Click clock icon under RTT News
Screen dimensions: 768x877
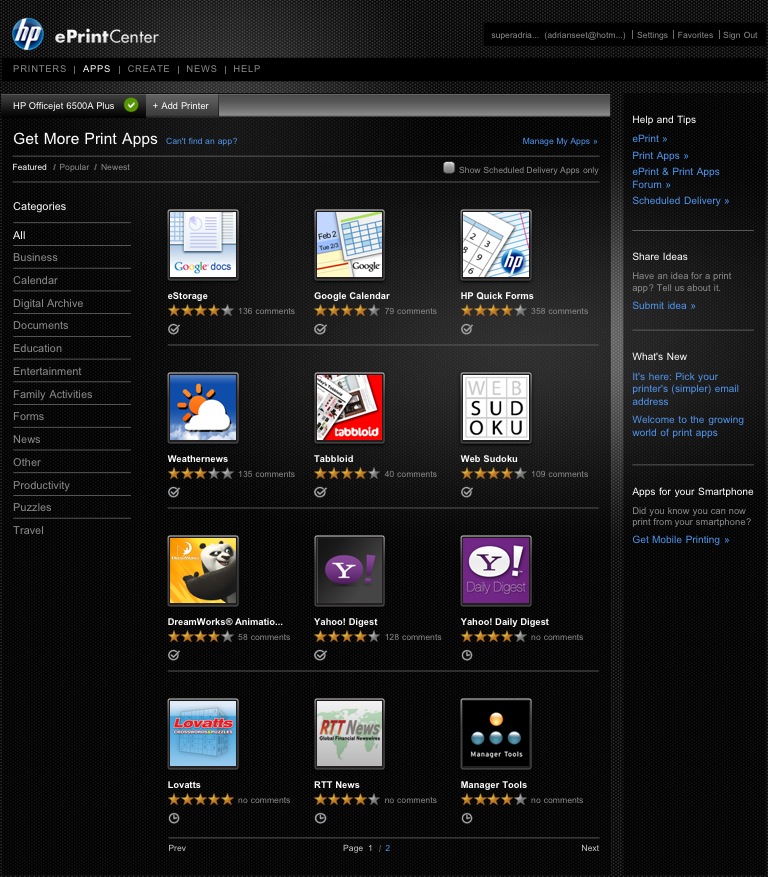coord(320,818)
